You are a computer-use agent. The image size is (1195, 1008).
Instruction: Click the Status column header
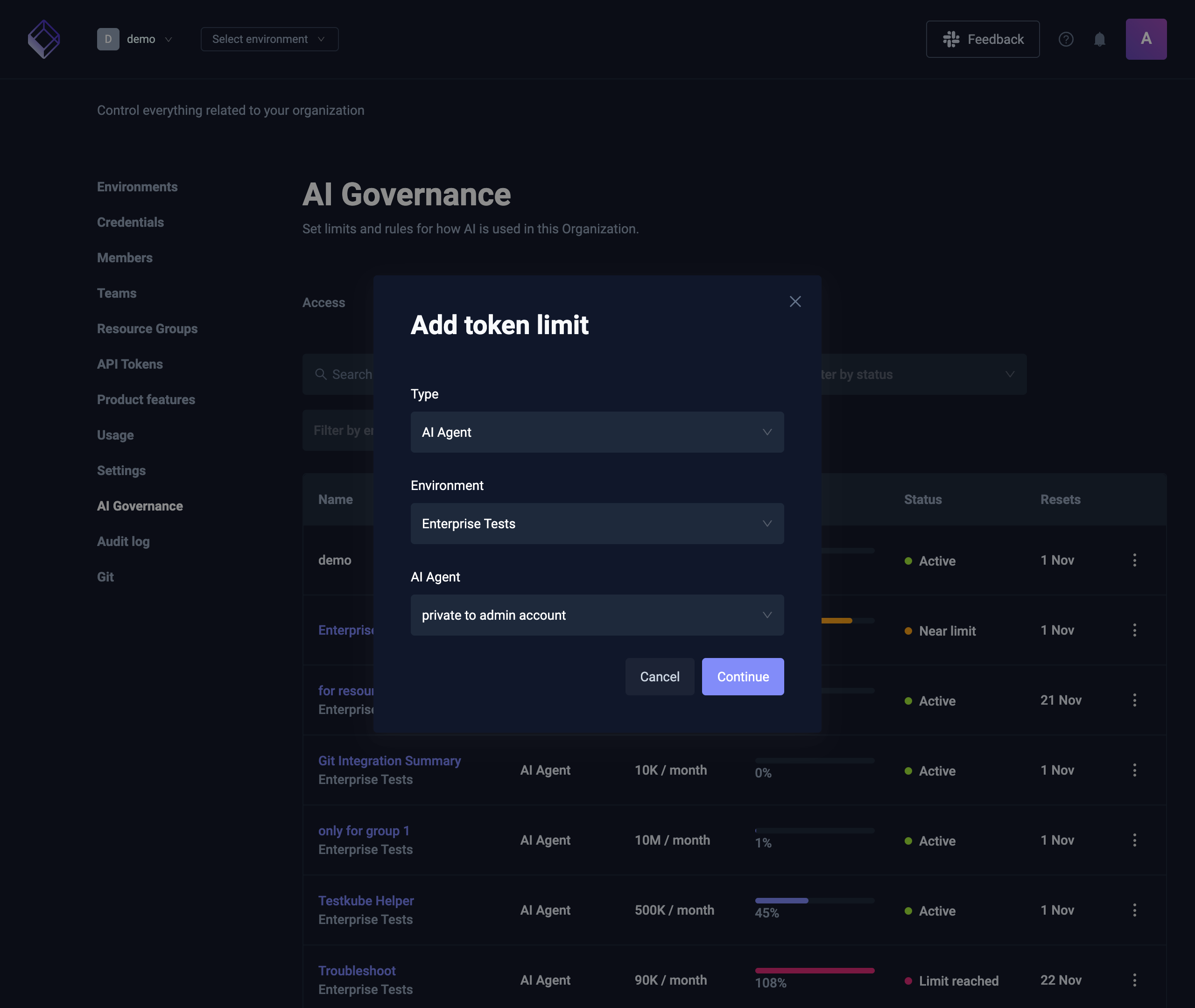coord(922,499)
